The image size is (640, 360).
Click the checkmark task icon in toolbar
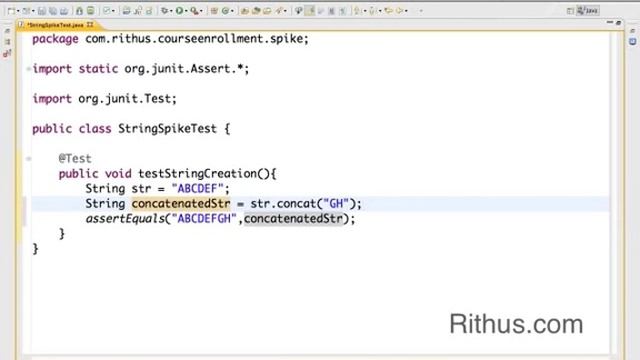(107, 11)
